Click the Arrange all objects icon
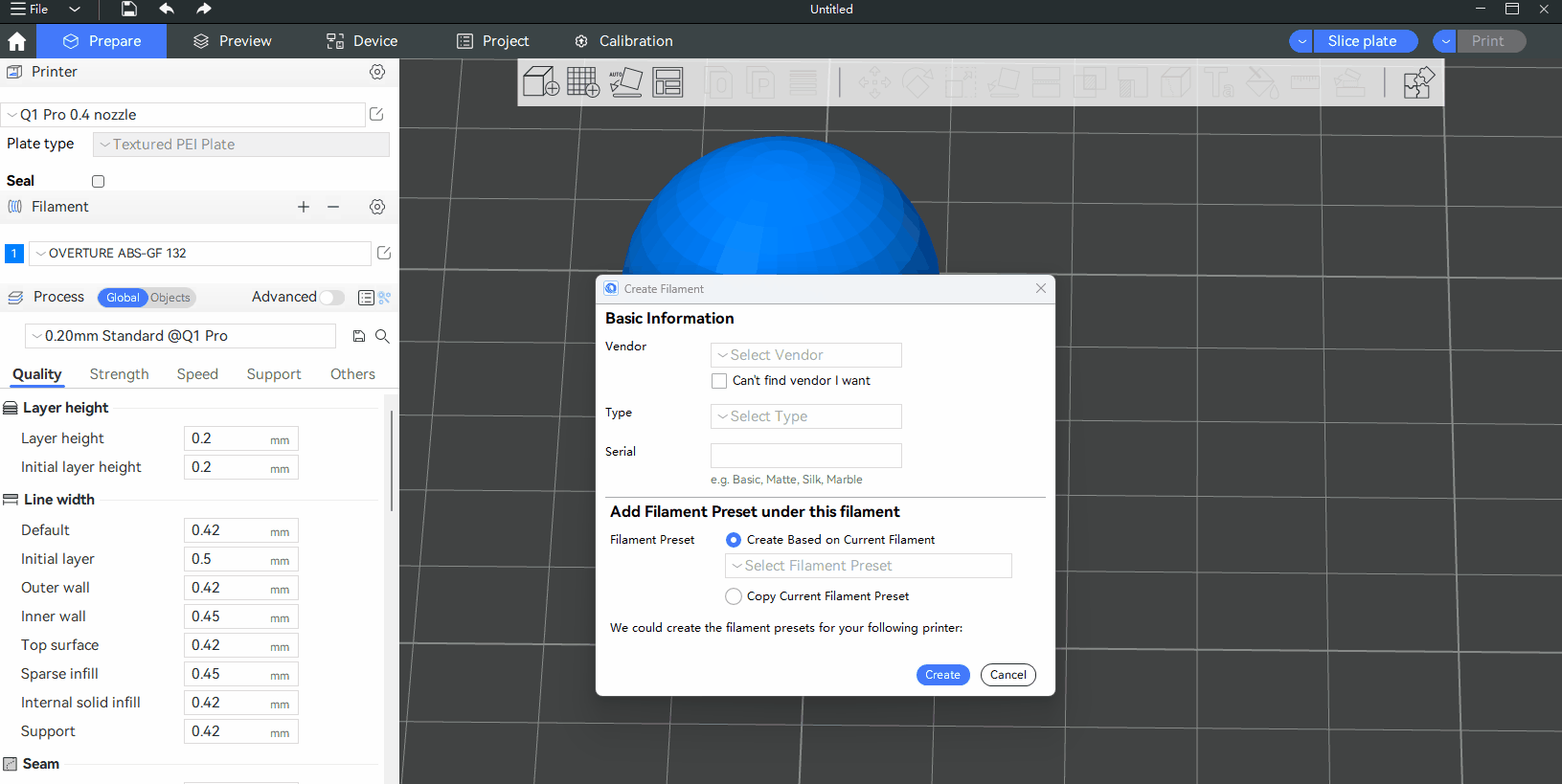Image resolution: width=1562 pixels, height=784 pixels. coord(668,82)
